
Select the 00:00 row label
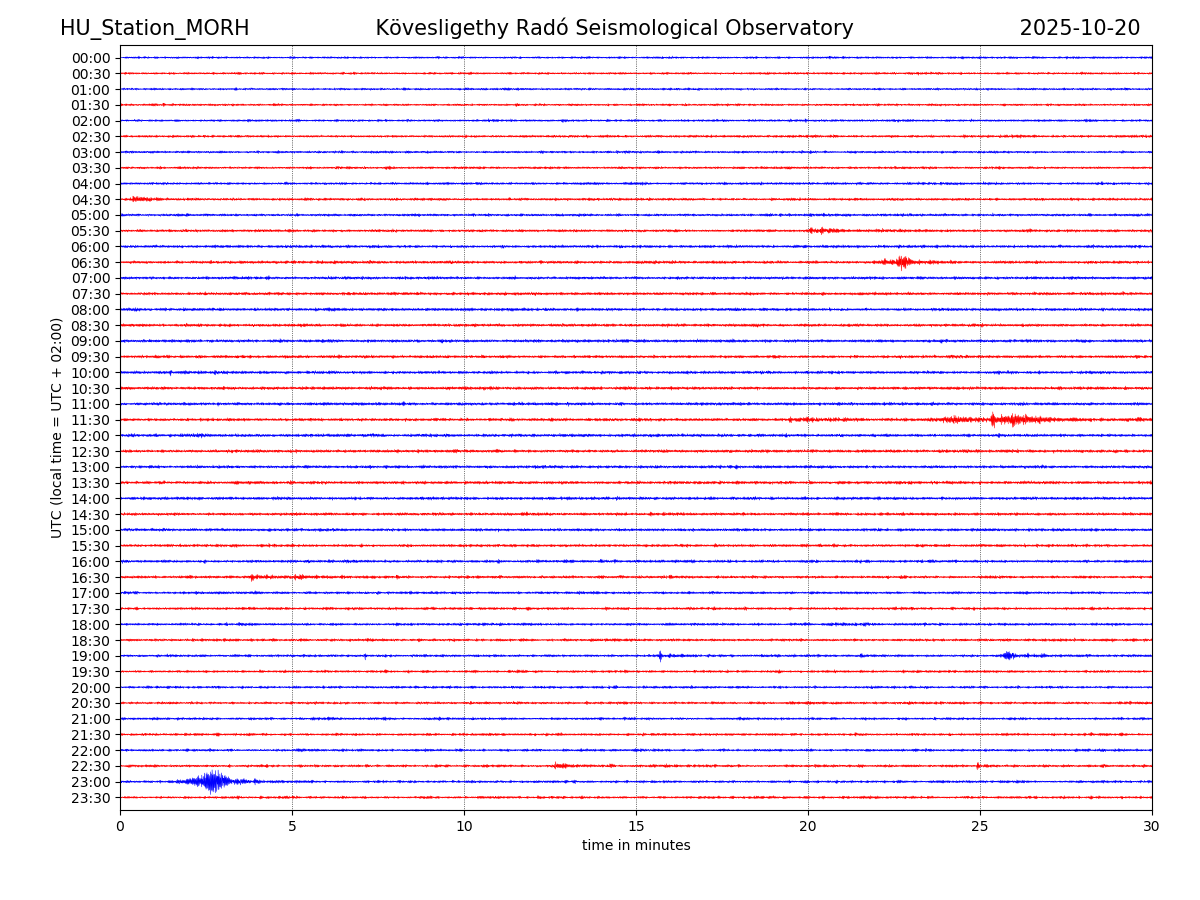tap(91, 58)
